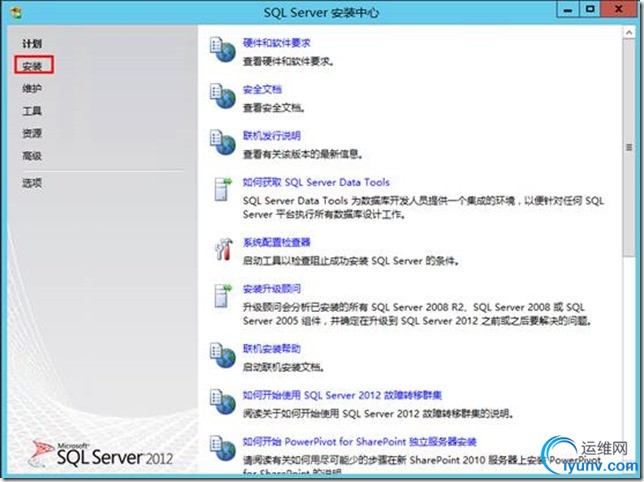Click the globe icon beside PowerPivot for SharePoint link

[223, 448]
